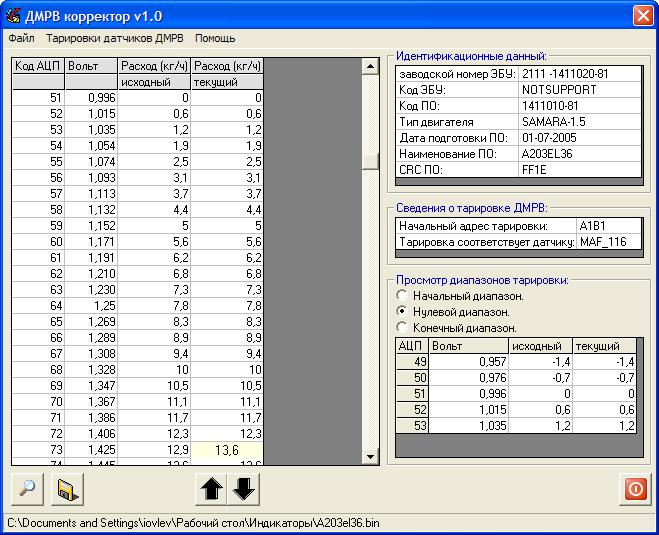
Task: Click the floppy disk save icon
Action: tap(67, 489)
